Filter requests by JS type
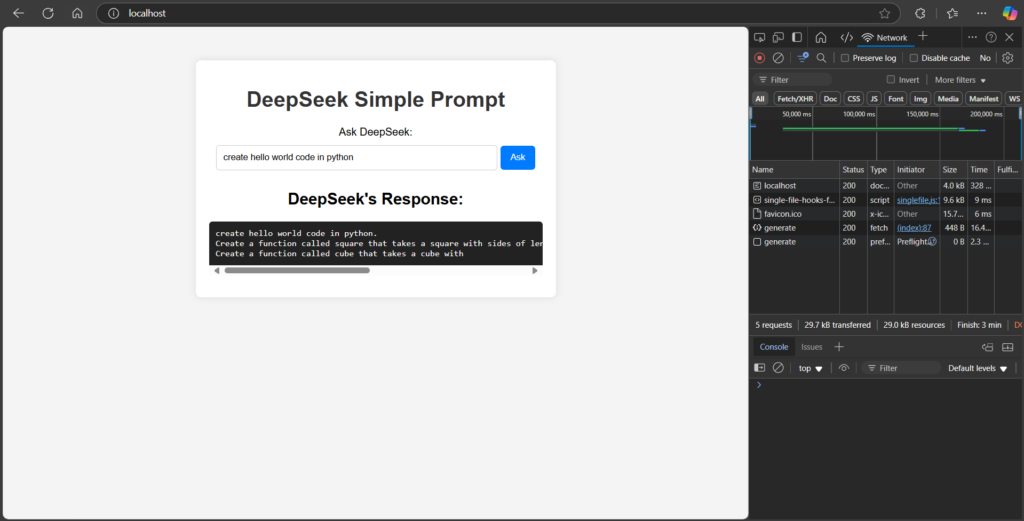This screenshot has width=1024, height=521. [874, 99]
